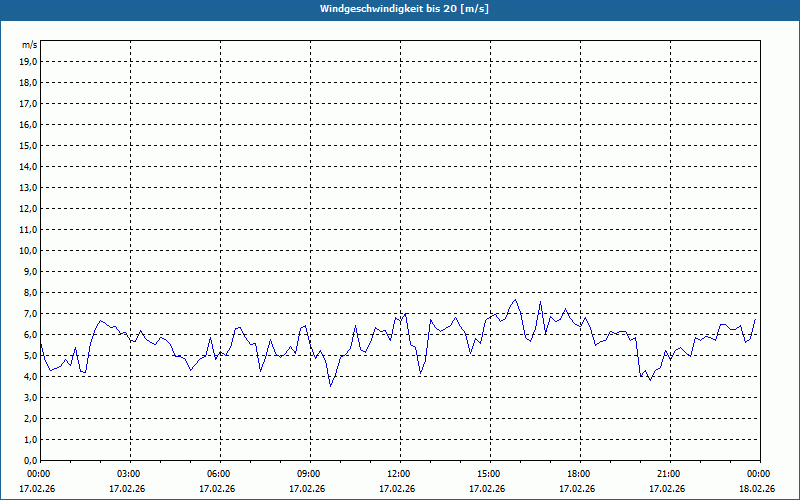The width and height of the screenshot is (800, 500).
Task: Click the 12:00 time label
Action: (400, 474)
